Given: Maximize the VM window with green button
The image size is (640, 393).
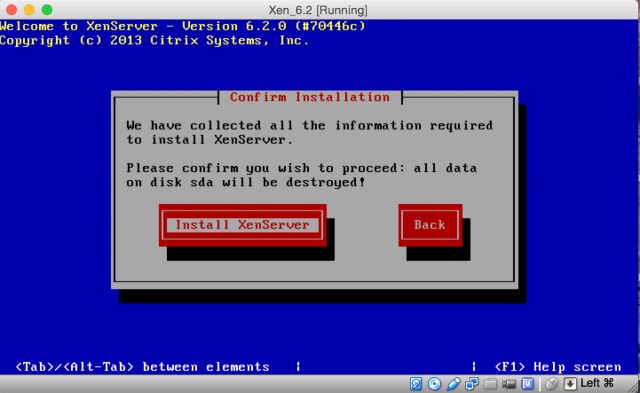Looking at the screenshot, I should coord(47,9).
